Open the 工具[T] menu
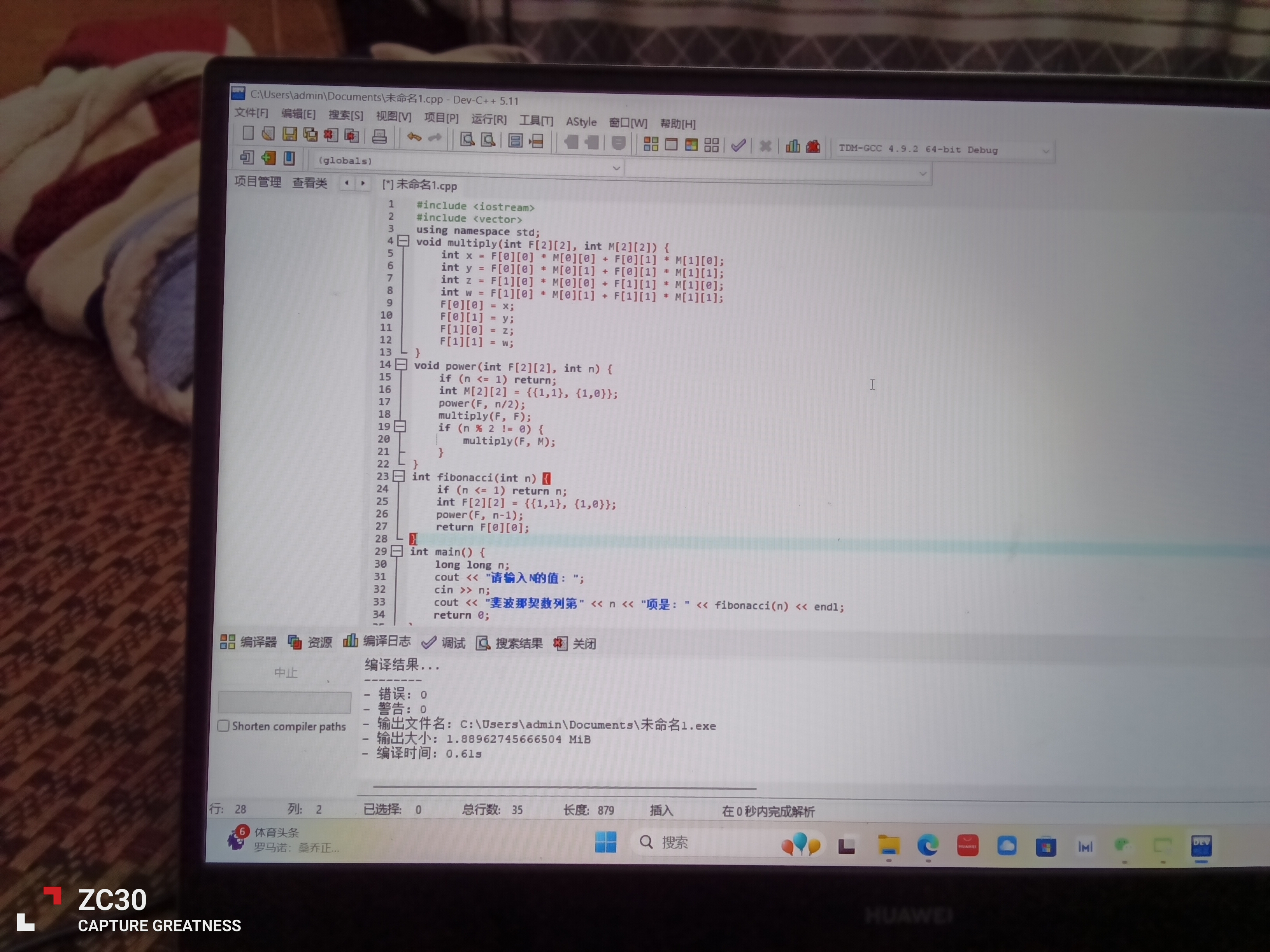 coord(536,121)
